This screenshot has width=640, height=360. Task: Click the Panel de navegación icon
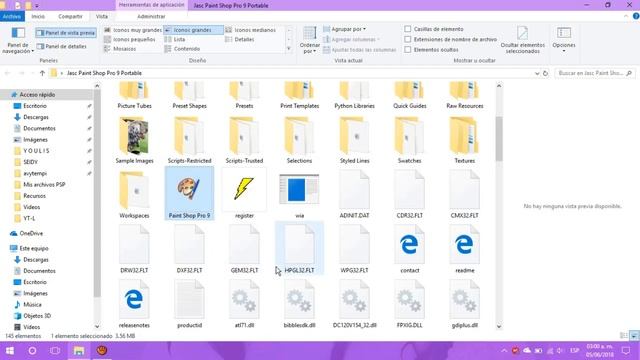pyautogui.click(x=18, y=33)
